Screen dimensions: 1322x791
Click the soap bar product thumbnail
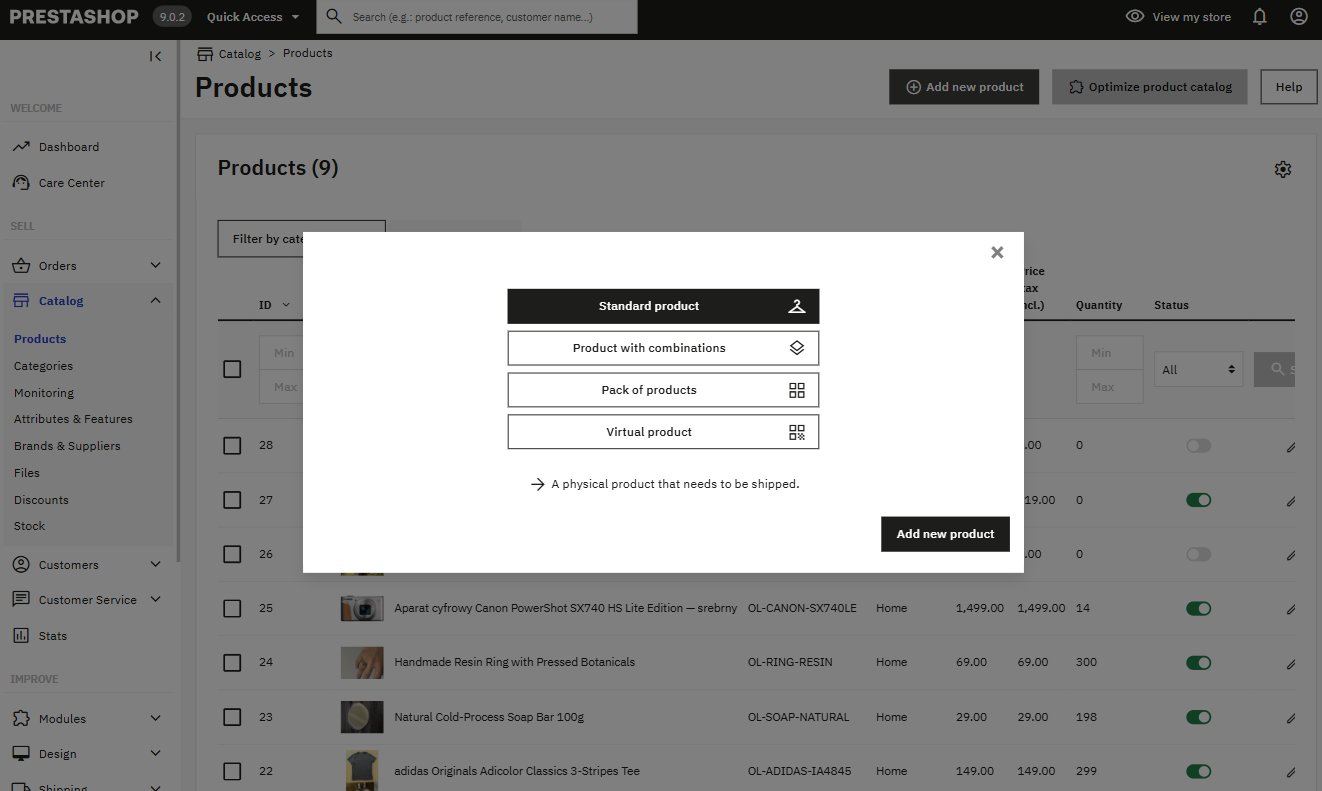pos(361,717)
